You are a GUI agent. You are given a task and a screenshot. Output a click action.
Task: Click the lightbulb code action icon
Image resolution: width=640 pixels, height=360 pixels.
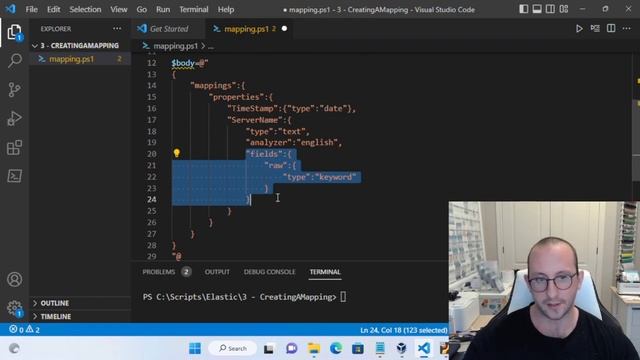[x=176, y=153]
